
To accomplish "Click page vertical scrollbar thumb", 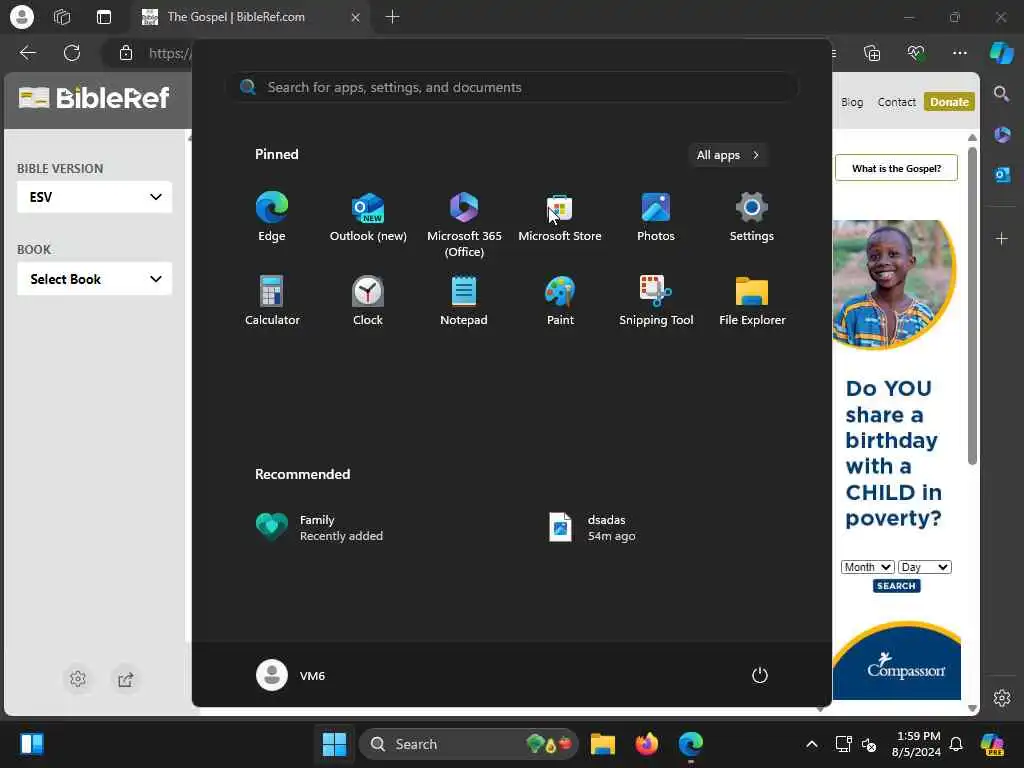I will [972, 306].
